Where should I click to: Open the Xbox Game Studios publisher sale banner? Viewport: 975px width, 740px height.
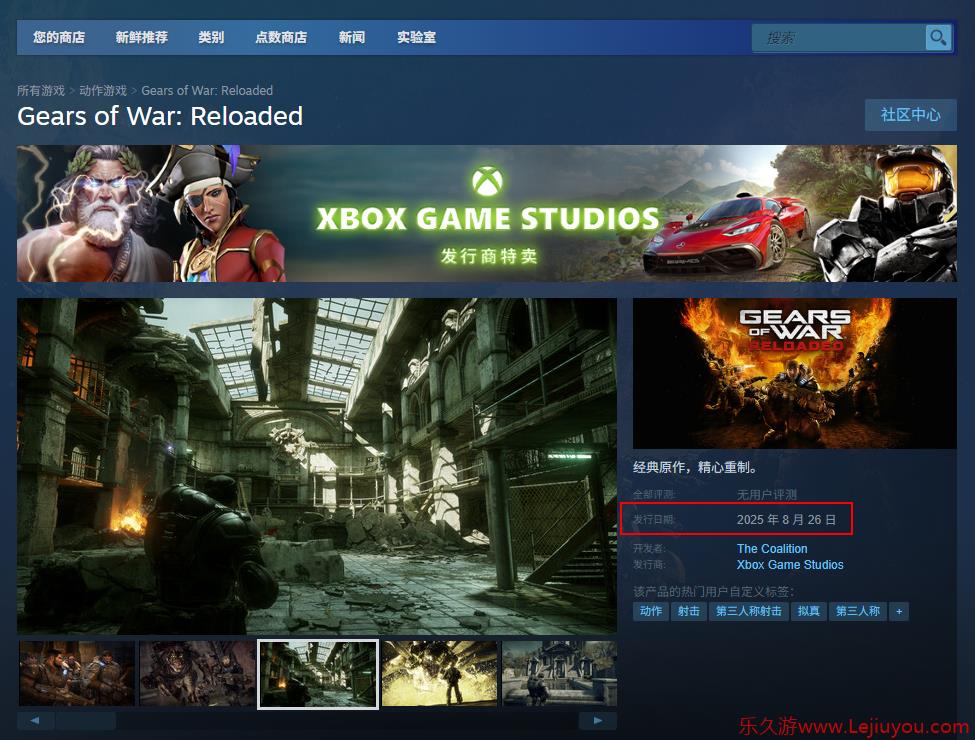[x=487, y=213]
